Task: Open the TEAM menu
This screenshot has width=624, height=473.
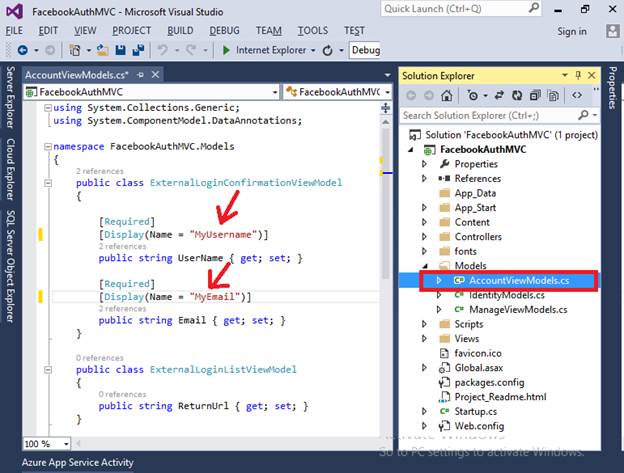Action: pyautogui.click(x=269, y=31)
